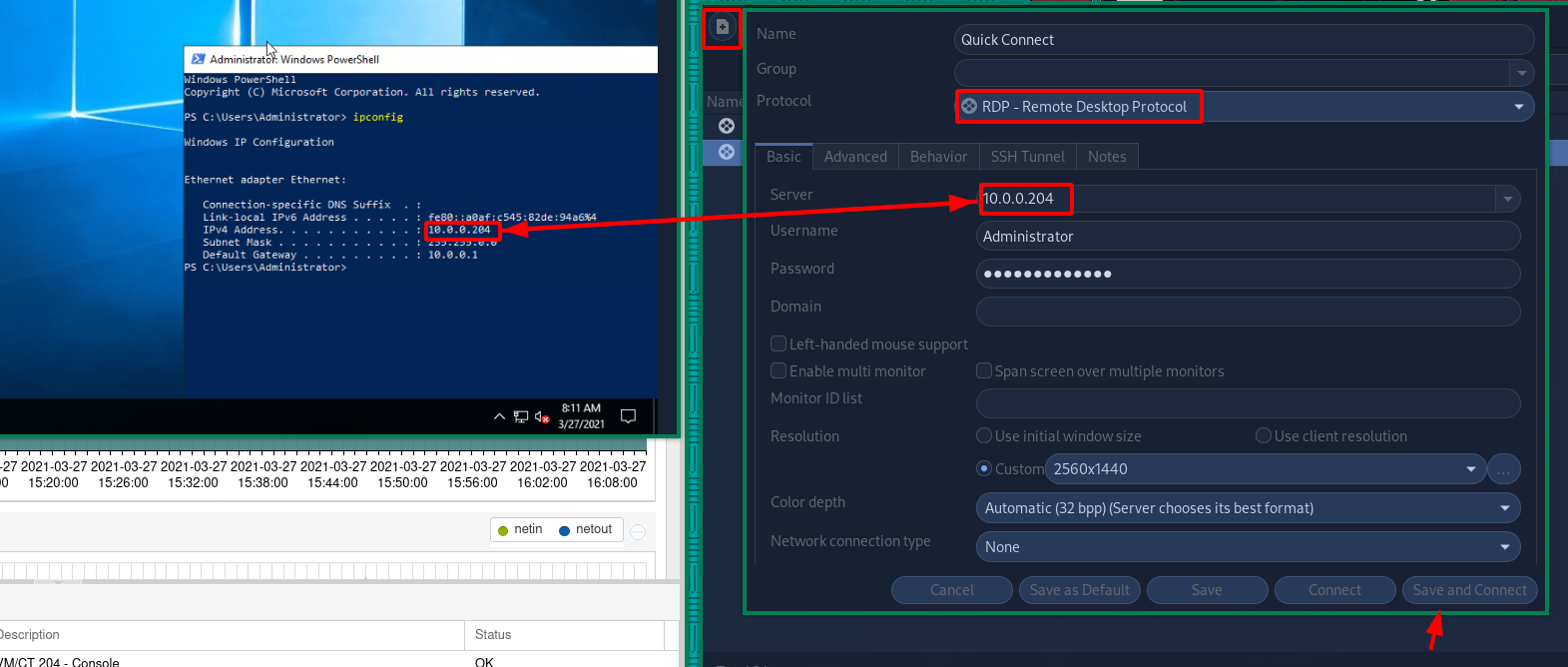Open the Group combo box arrow
This screenshot has width=1568, height=667.
point(1522,73)
